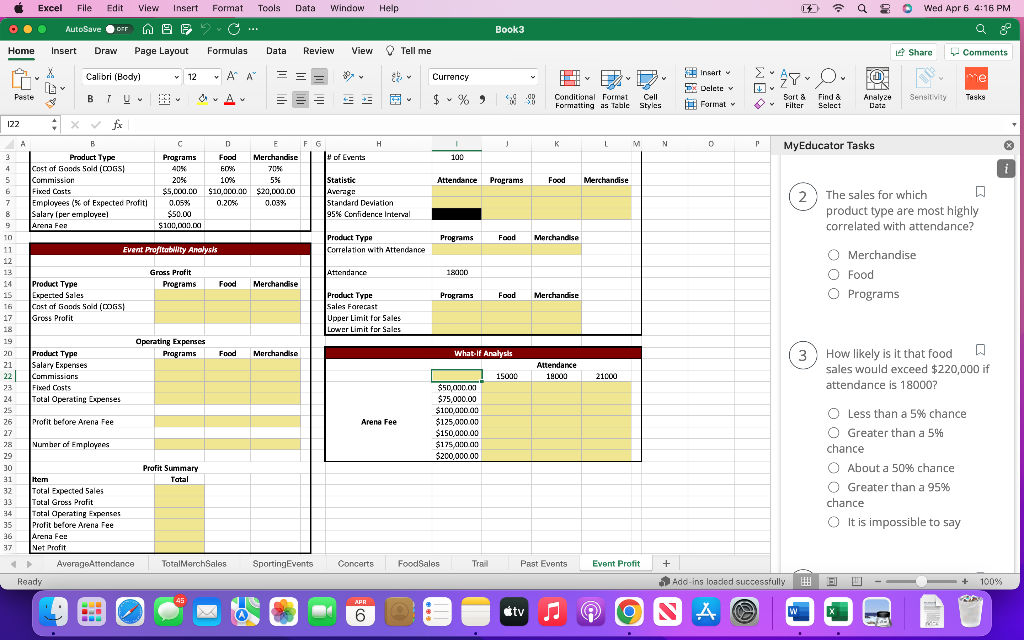Expand the font size dropdown
This screenshot has height=640, width=1024.
[x=219, y=76]
